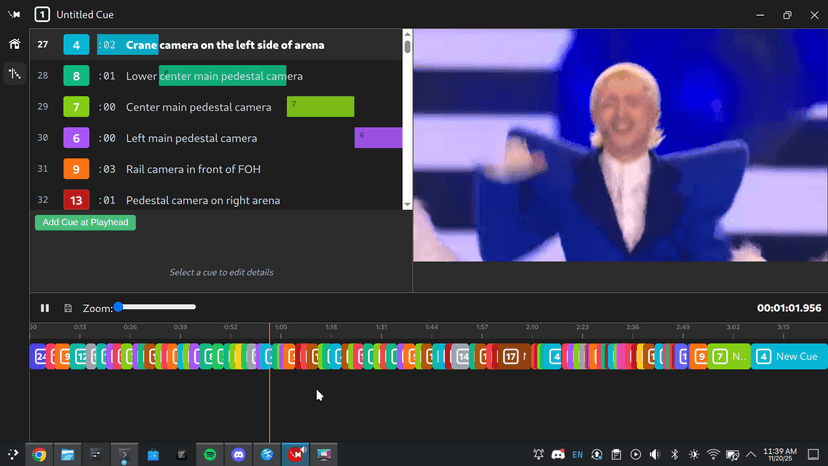Click the video preview panel
Image resolution: width=828 pixels, height=466 pixels.
(x=620, y=145)
